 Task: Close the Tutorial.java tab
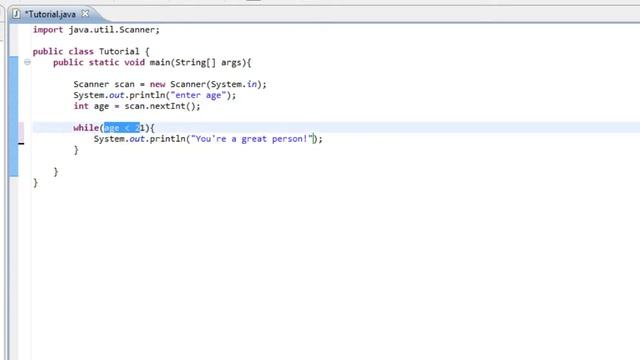(85, 13)
